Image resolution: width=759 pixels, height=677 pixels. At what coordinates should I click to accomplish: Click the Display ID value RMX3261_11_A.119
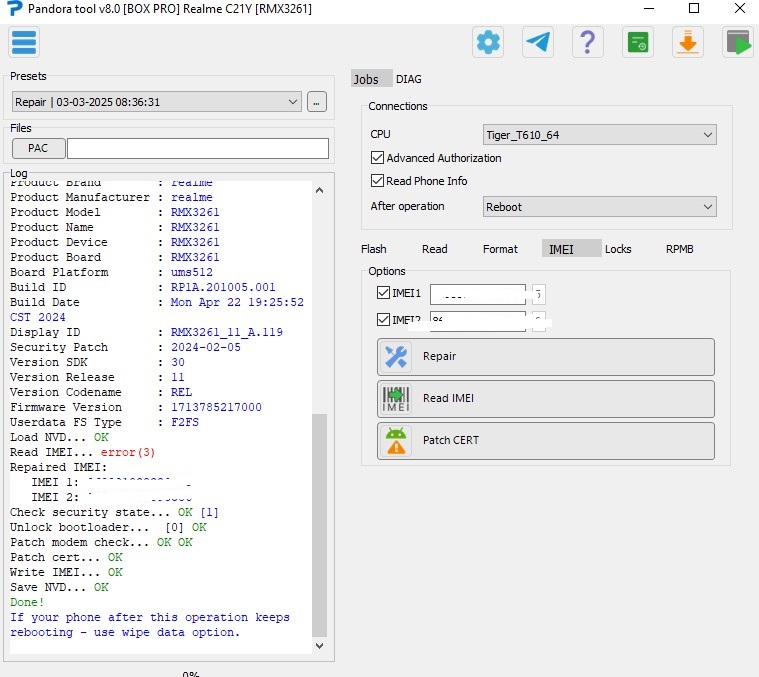pyautogui.click(x=227, y=332)
